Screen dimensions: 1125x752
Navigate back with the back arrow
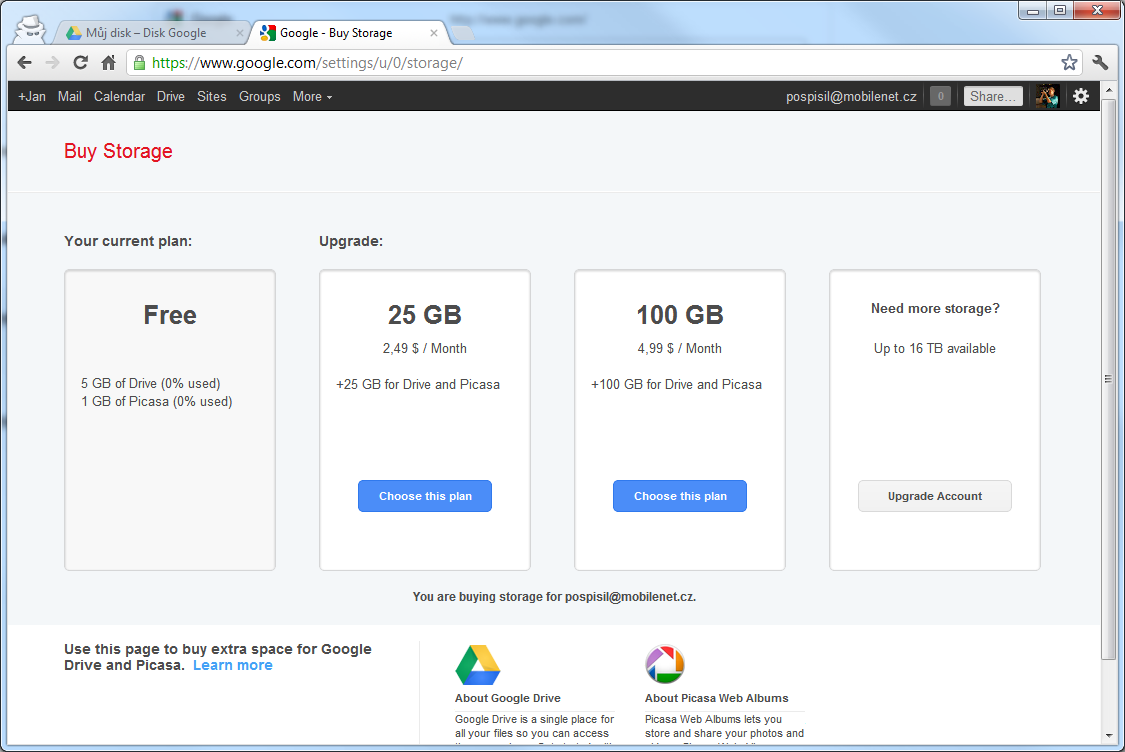coord(24,62)
